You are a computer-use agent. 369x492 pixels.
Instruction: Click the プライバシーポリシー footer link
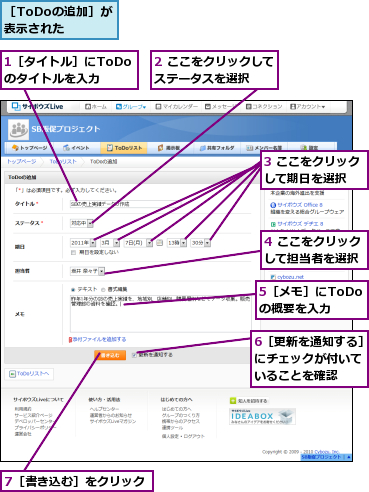coord(35,428)
